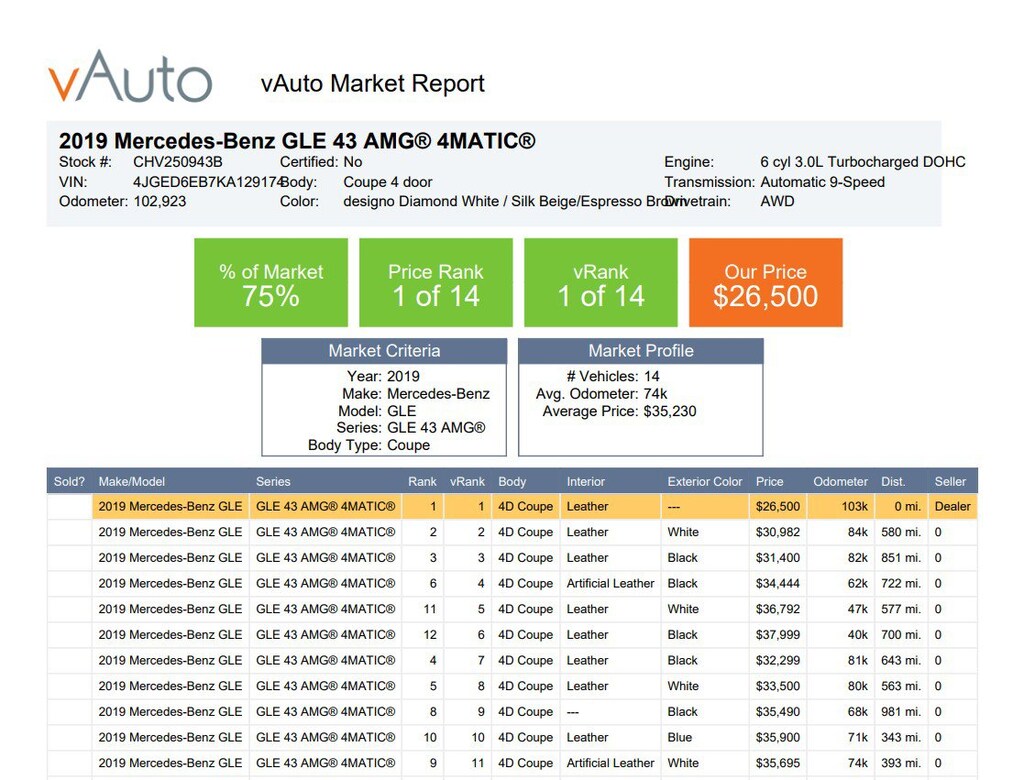Click the Dist. column header

click(x=893, y=481)
